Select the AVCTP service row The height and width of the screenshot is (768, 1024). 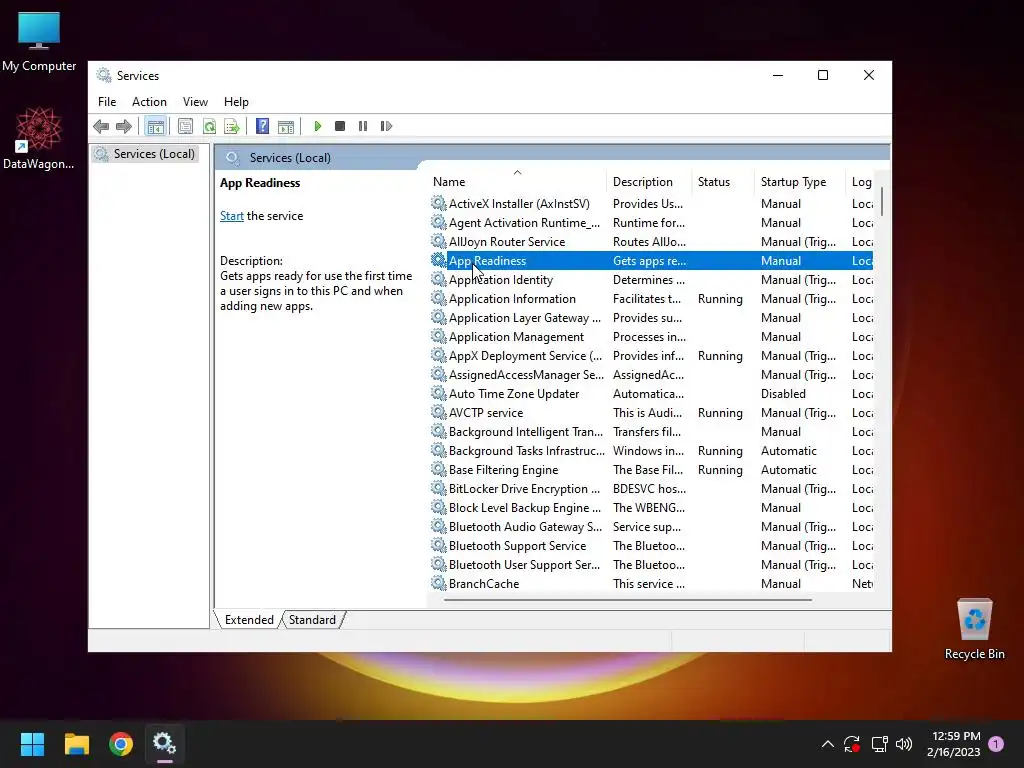coord(651,413)
